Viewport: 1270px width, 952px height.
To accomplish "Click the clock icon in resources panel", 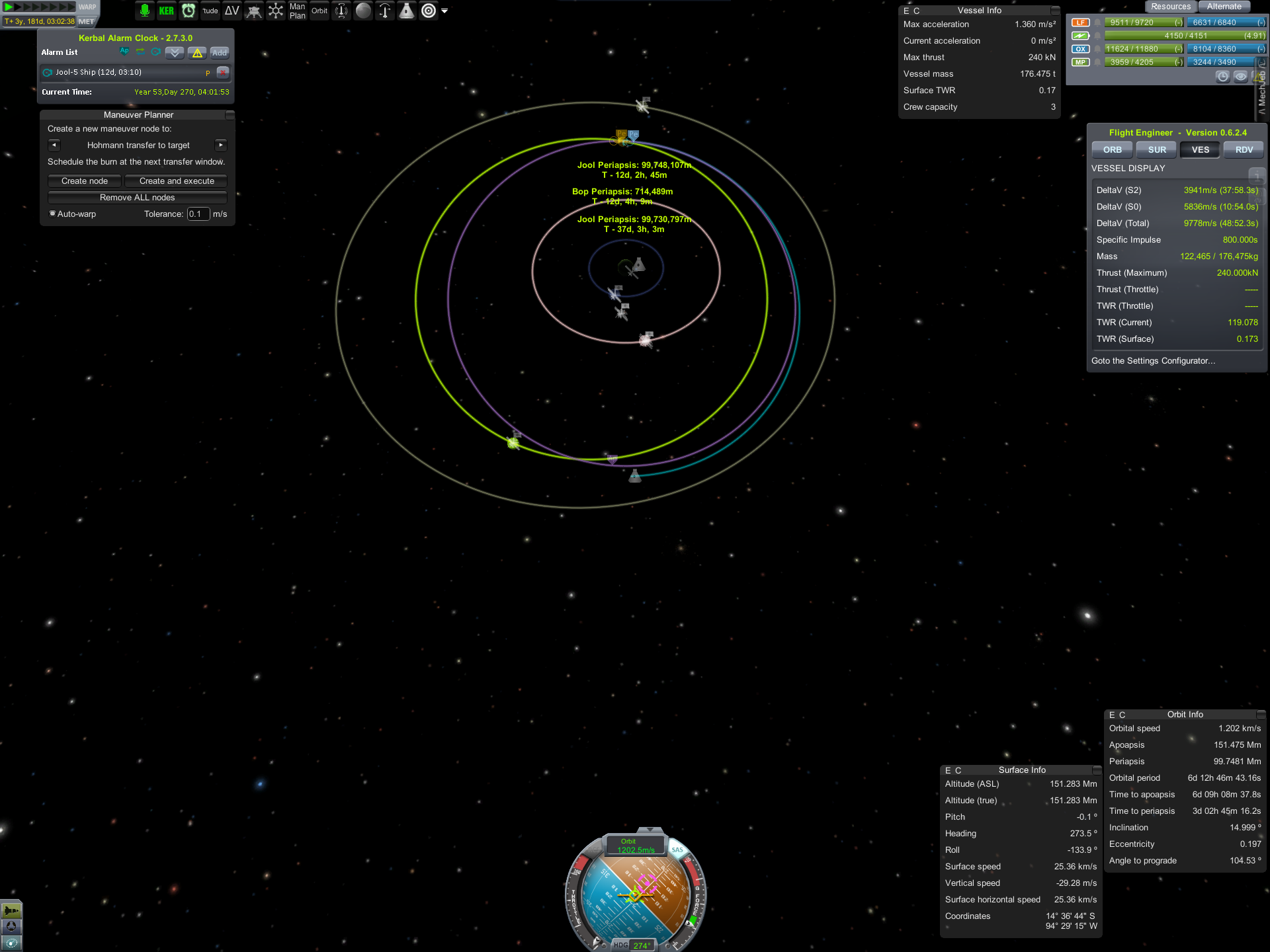I will 1222,77.
